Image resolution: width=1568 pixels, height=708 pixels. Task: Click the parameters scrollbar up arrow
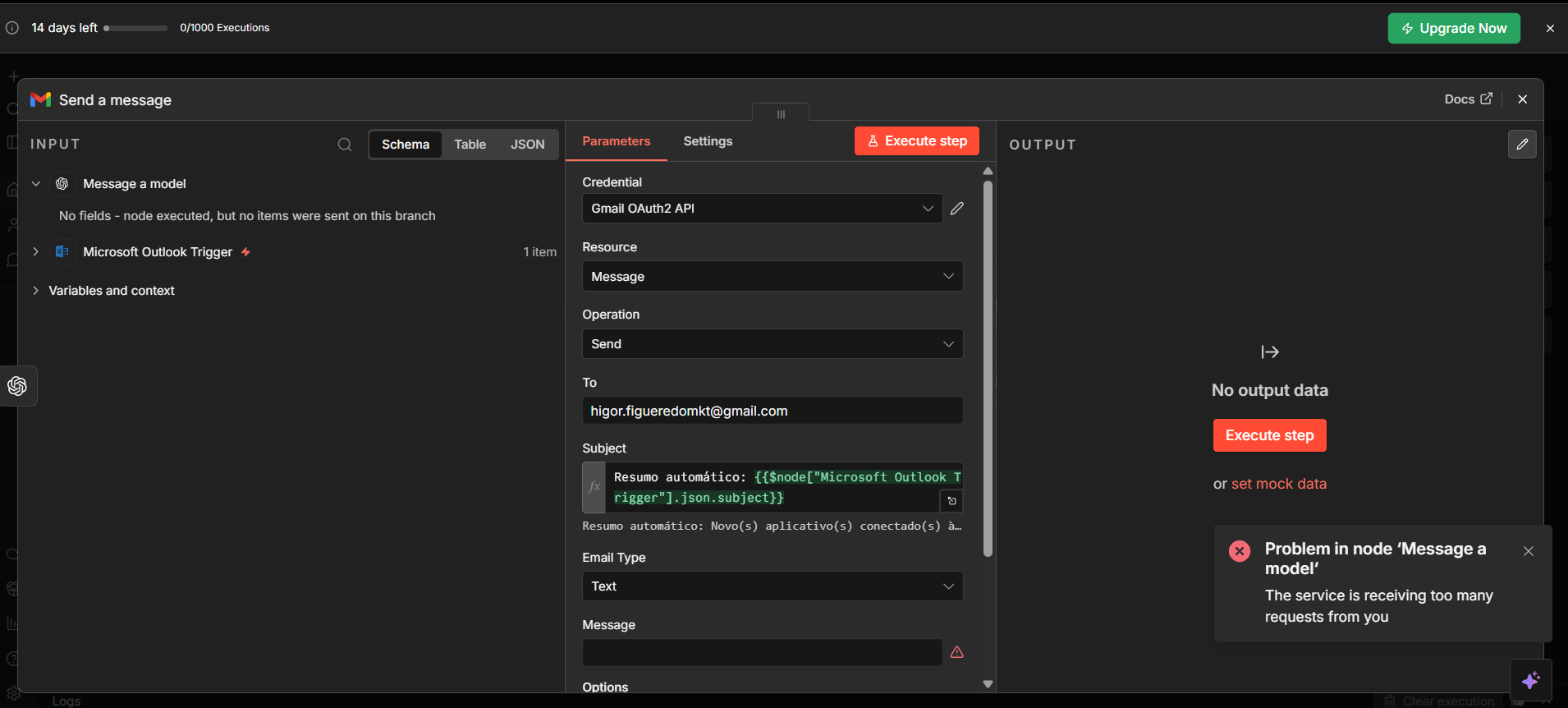988,171
